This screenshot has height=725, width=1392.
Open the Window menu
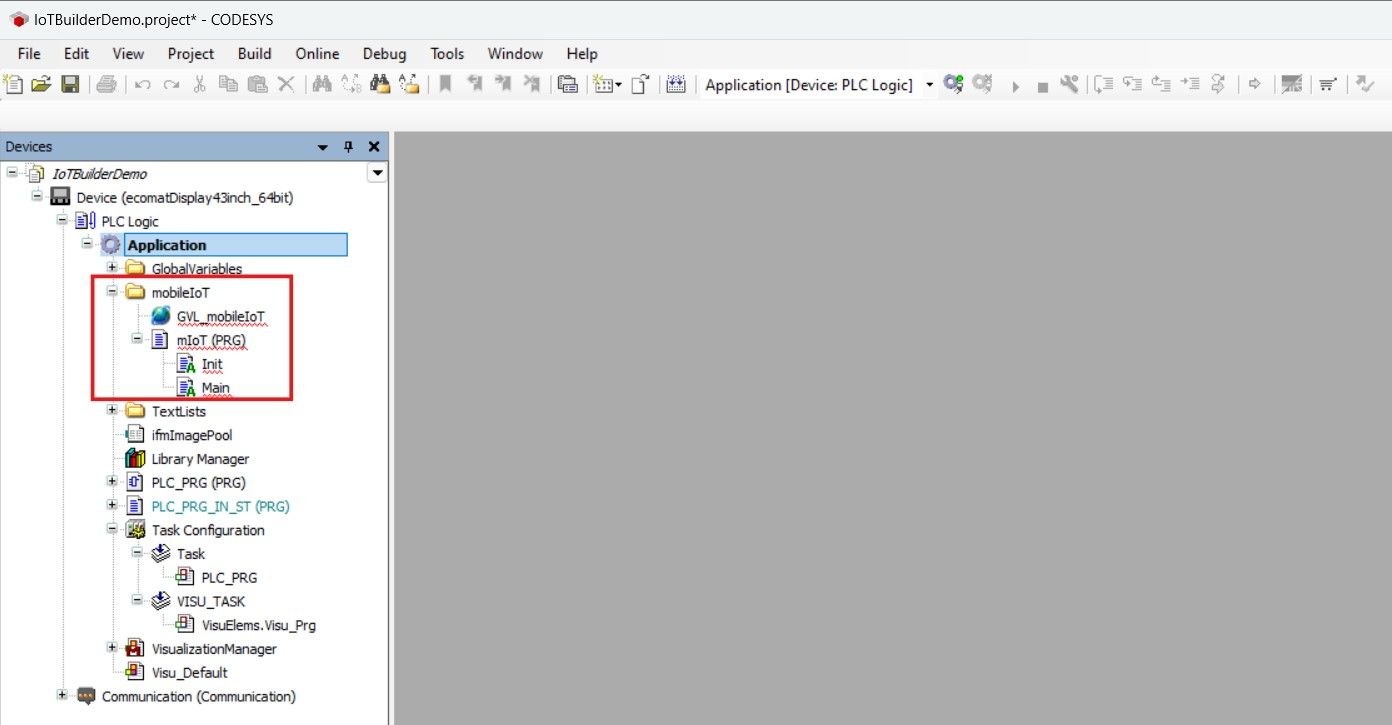click(x=515, y=54)
